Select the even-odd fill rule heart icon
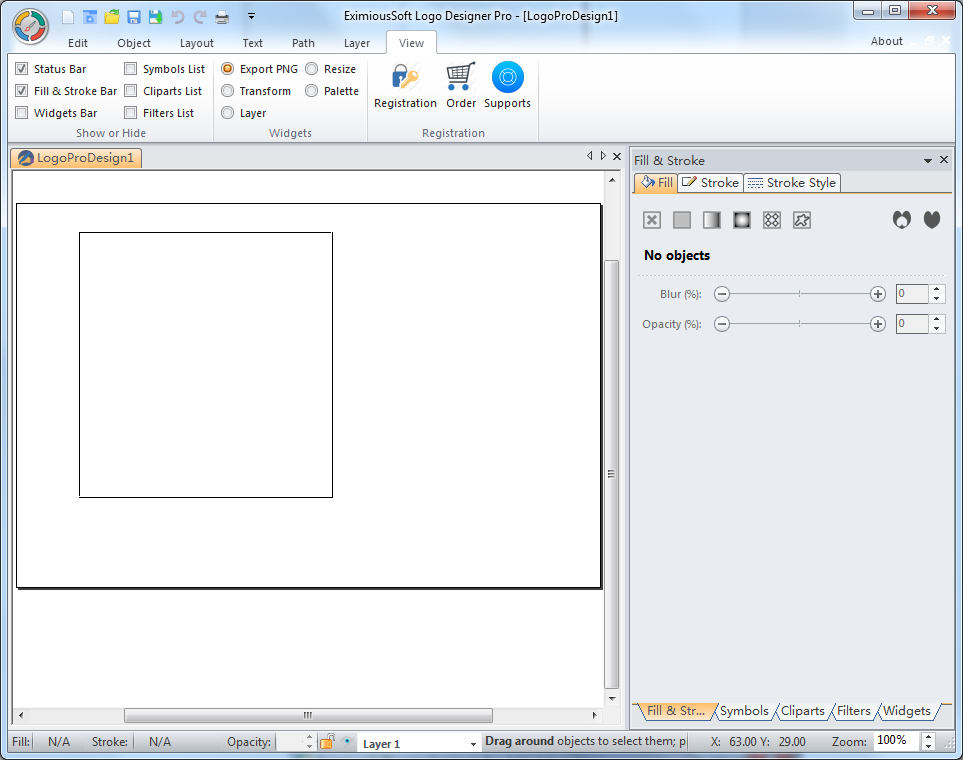Image resolution: width=963 pixels, height=760 pixels. coord(902,220)
